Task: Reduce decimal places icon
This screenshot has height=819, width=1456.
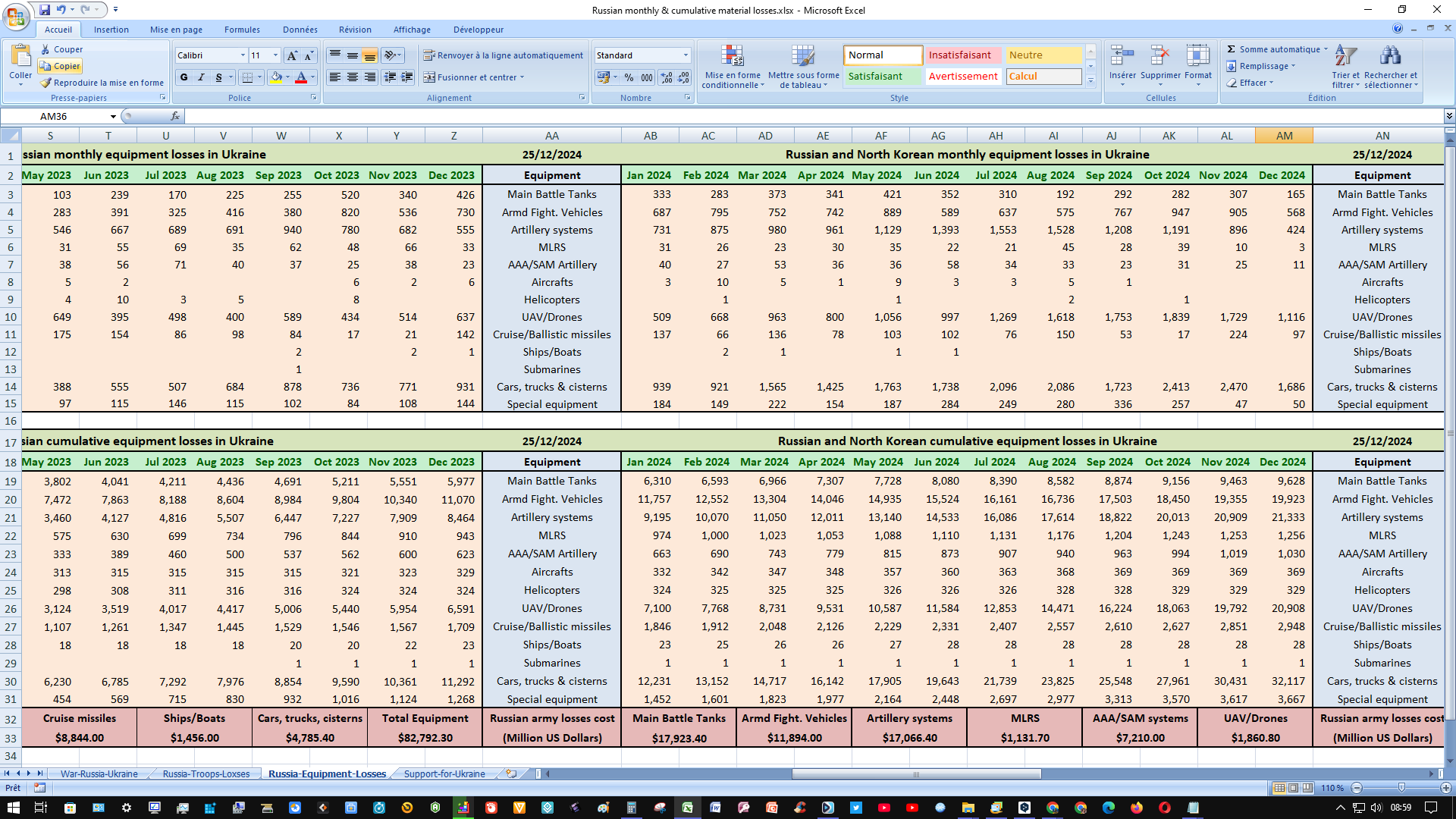Action: (683, 77)
